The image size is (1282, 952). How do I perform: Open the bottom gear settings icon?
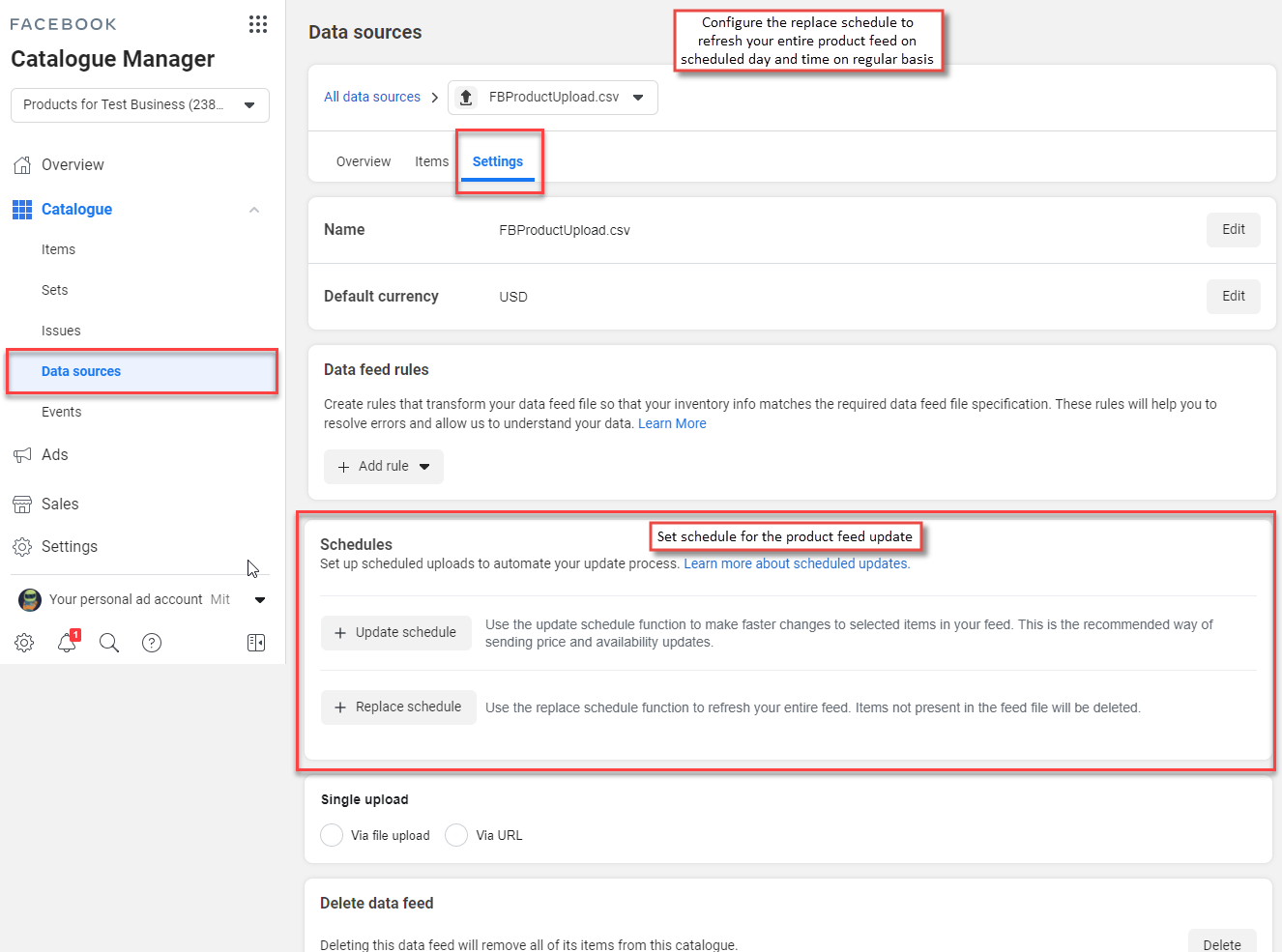(x=24, y=643)
